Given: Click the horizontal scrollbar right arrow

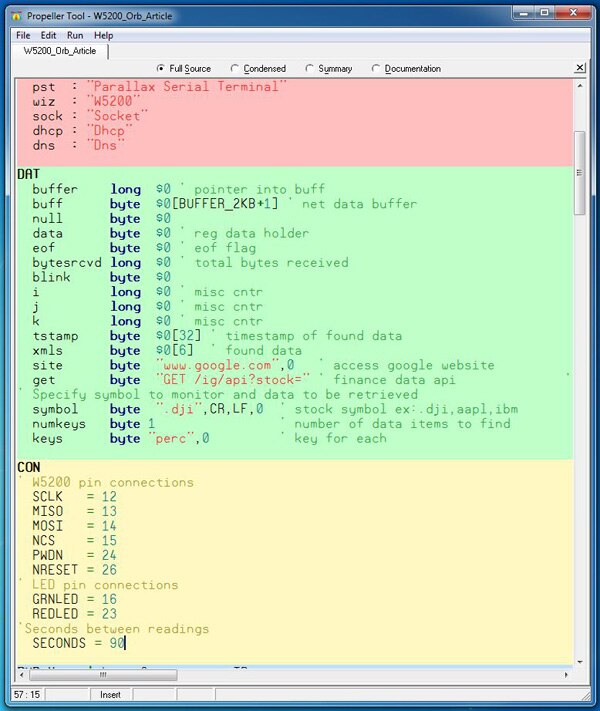Looking at the screenshot, I should [566, 673].
